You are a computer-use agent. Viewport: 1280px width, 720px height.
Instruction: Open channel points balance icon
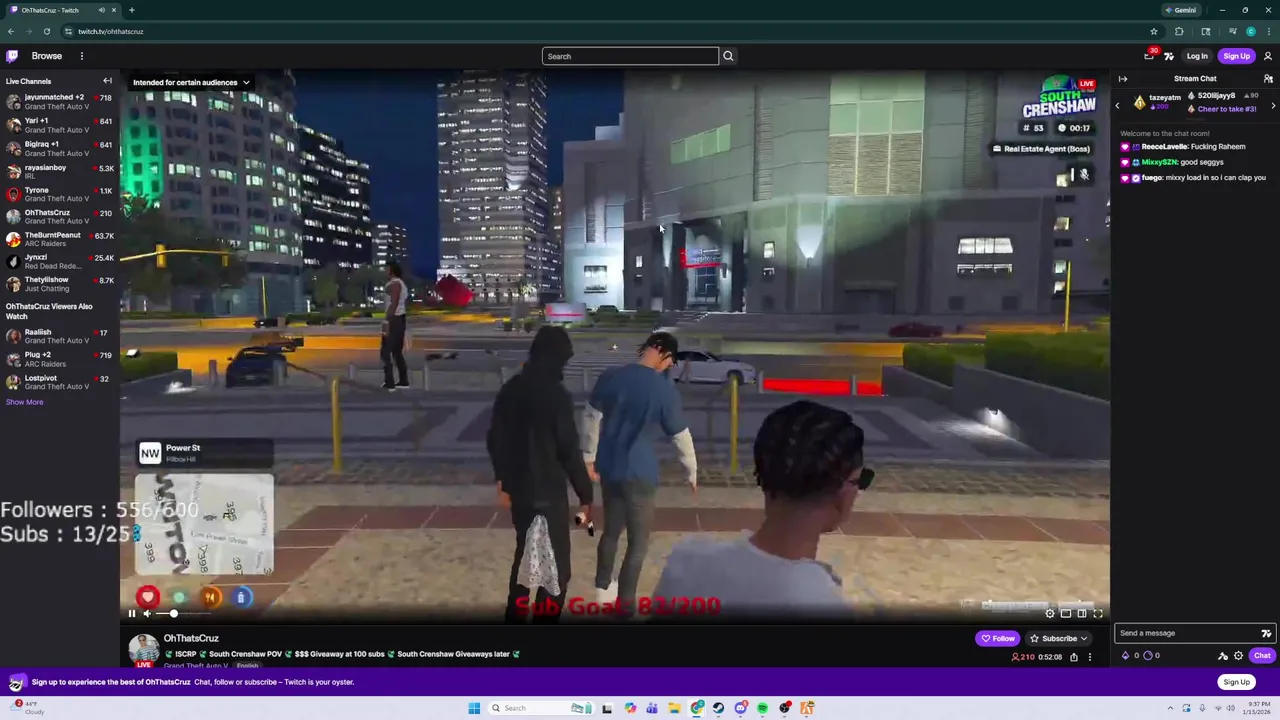1148,656
